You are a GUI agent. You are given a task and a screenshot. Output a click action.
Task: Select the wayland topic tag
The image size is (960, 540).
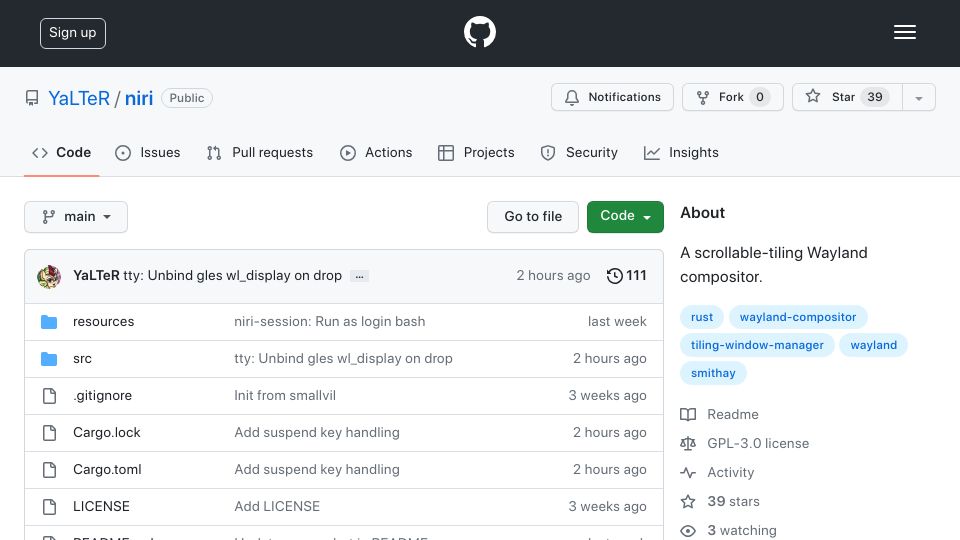[873, 345]
